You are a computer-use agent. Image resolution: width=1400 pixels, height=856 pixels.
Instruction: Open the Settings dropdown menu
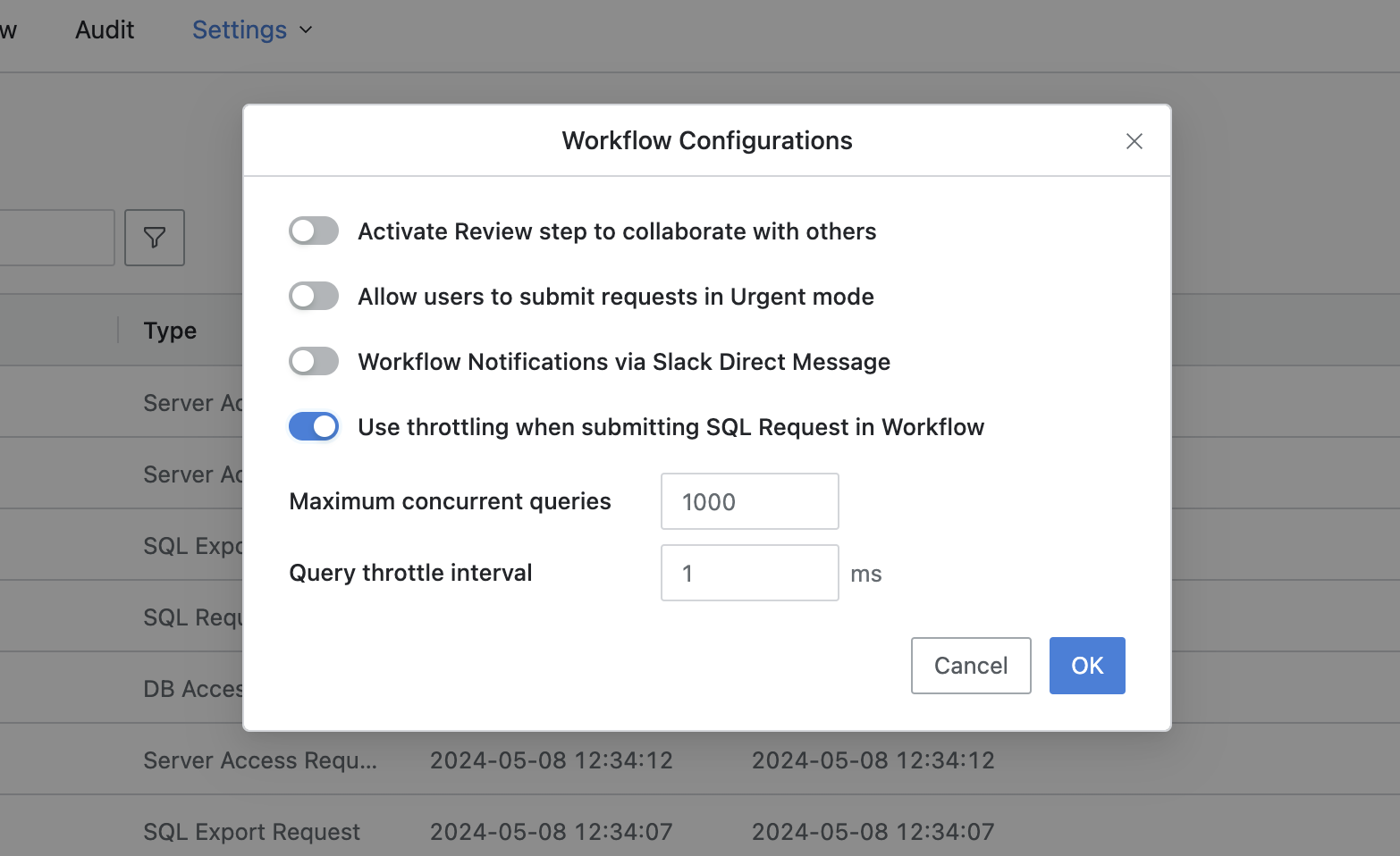click(x=252, y=29)
